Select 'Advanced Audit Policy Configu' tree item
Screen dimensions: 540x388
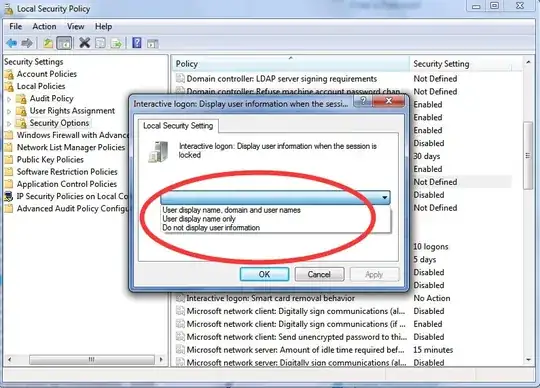click(x=72, y=209)
